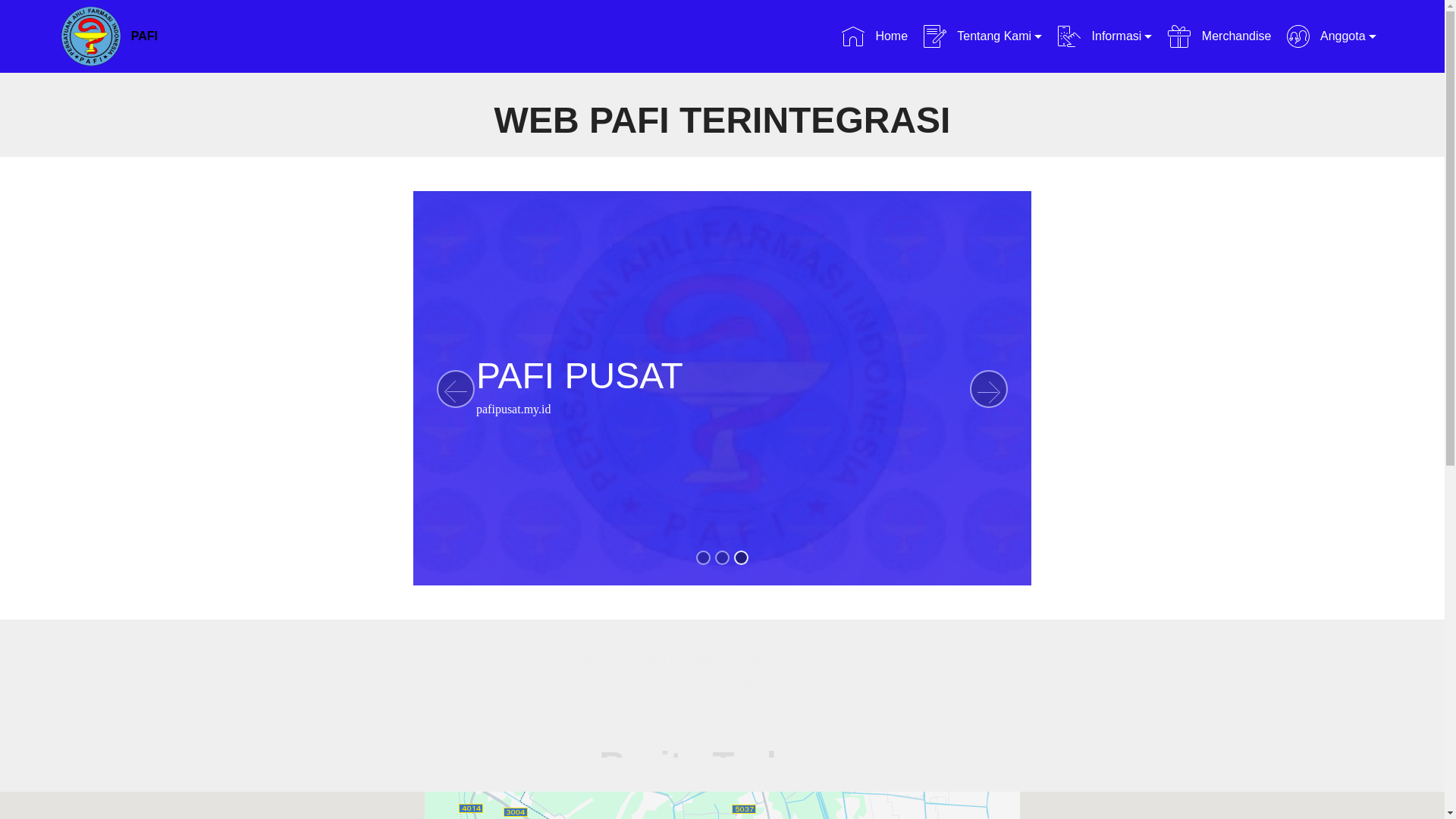The image size is (1456, 819).
Task: Click the WEB PAFI TERINTEGRASI heading
Action: point(722,121)
